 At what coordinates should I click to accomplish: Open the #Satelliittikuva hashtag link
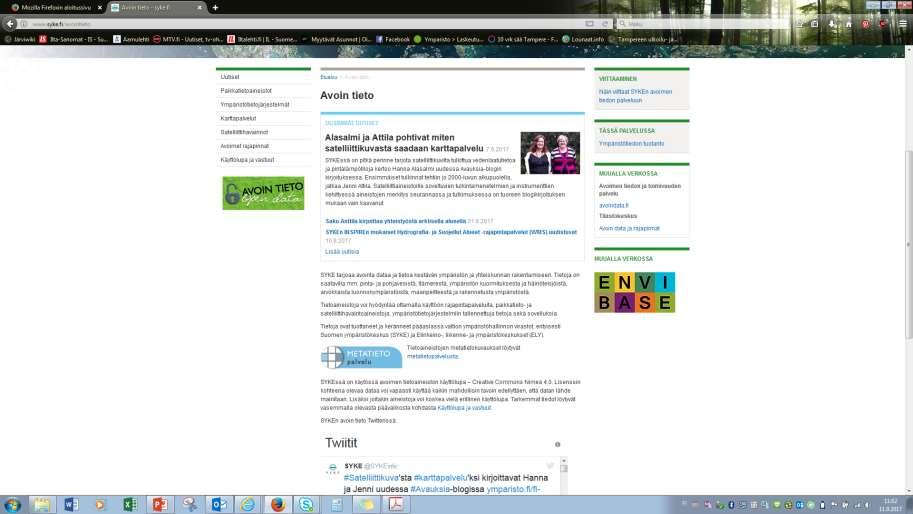pyautogui.click(x=371, y=478)
